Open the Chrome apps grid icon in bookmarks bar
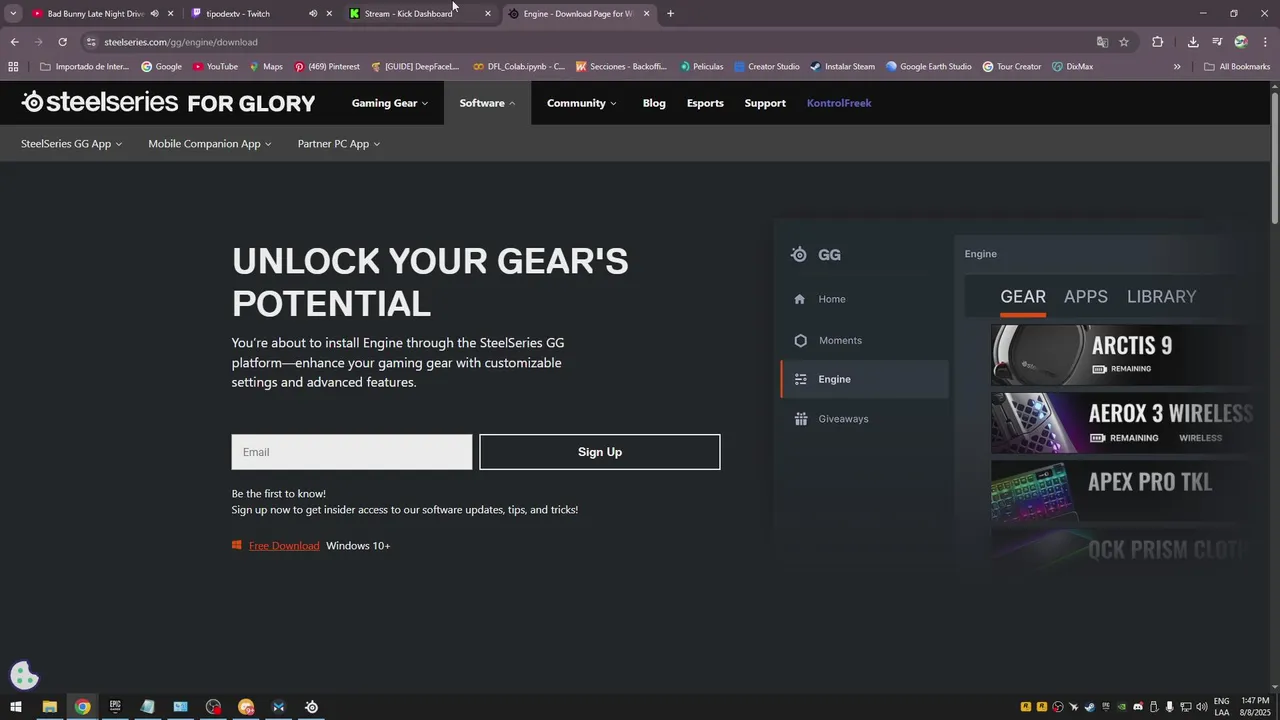Screen dimensions: 1280x720 click(13, 67)
